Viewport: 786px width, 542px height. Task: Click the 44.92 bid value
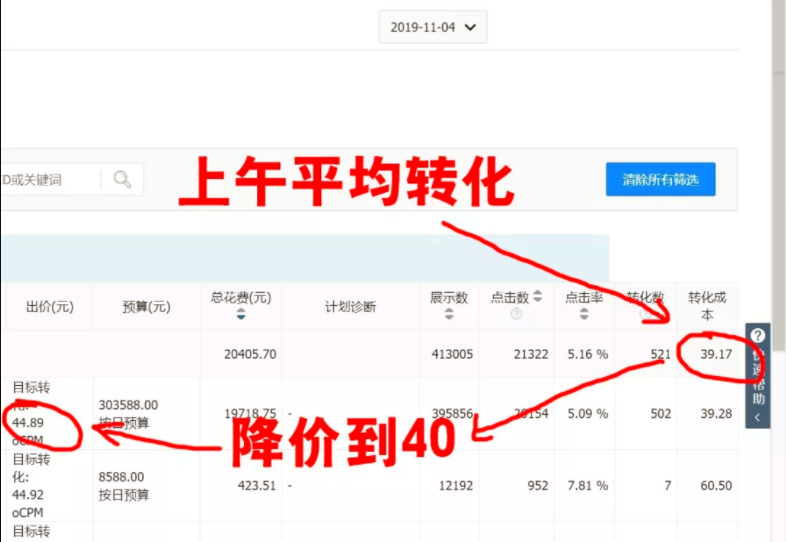click(x=28, y=495)
